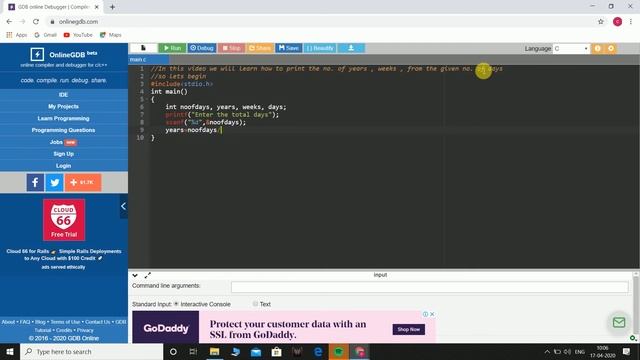Open the Chrome profile avatar
This screenshot has height=360, width=640.
[618, 22]
